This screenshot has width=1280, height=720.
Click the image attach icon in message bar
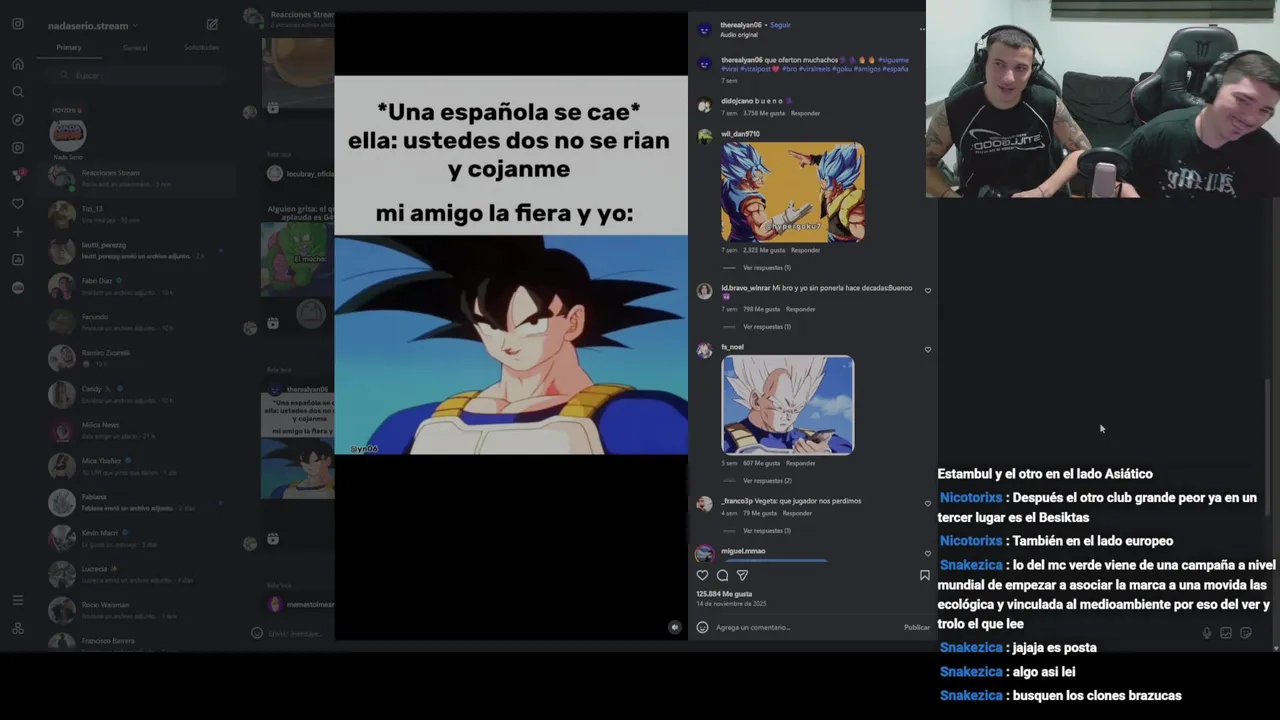tap(1226, 633)
